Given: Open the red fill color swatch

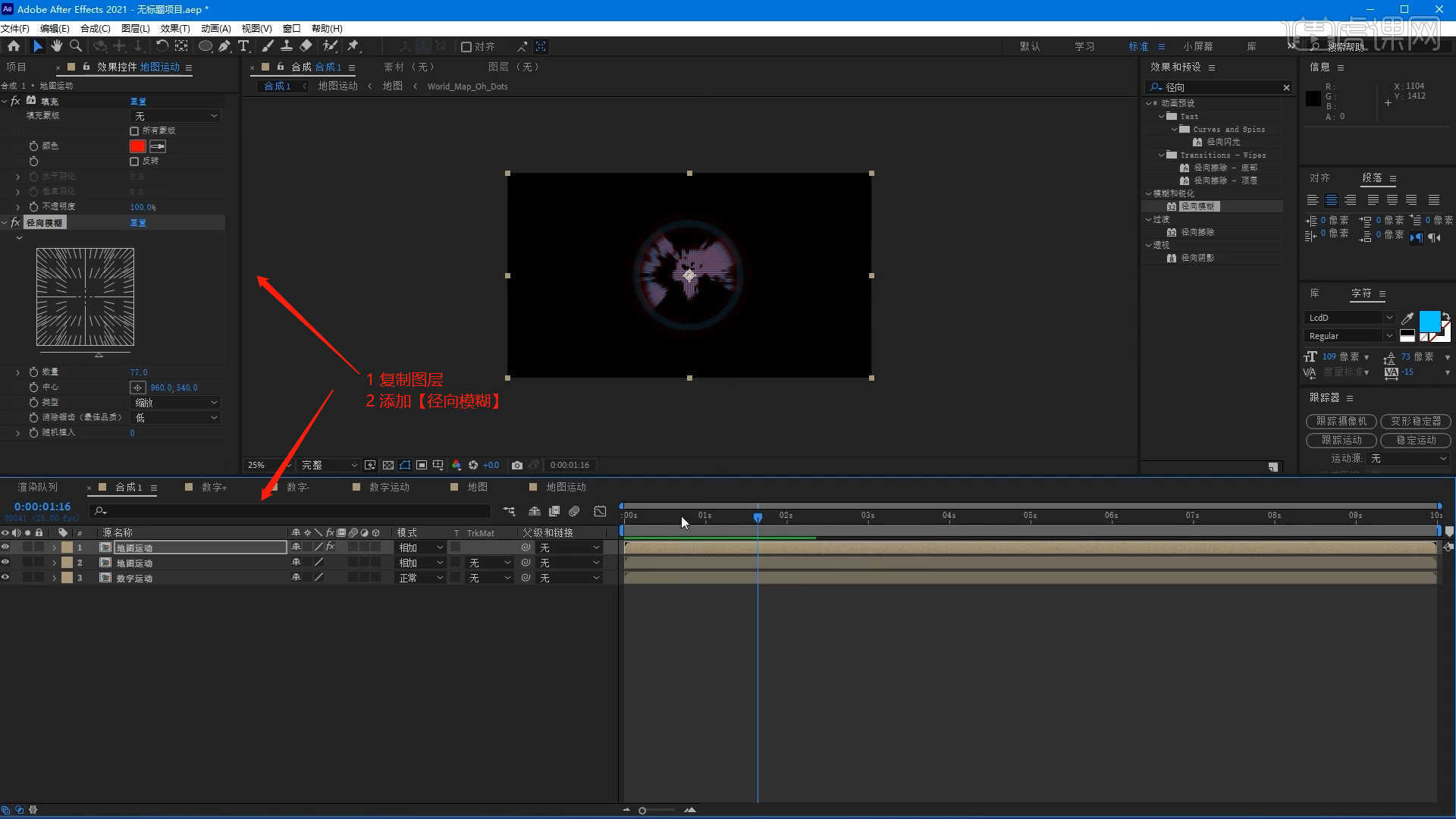Looking at the screenshot, I should coord(137,146).
